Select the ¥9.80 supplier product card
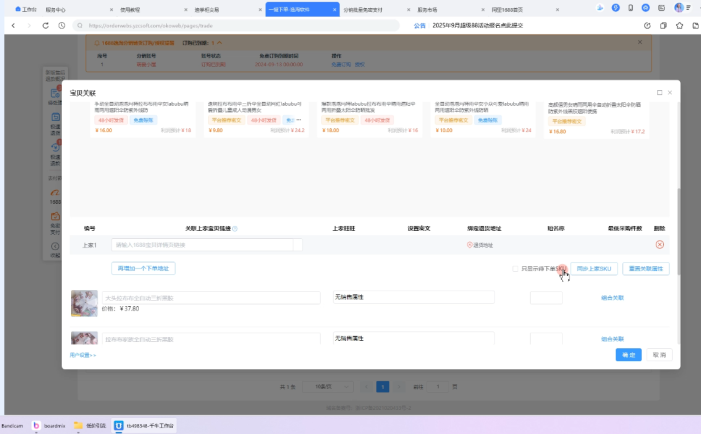The width and height of the screenshot is (701, 434). [x=256, y=118]
